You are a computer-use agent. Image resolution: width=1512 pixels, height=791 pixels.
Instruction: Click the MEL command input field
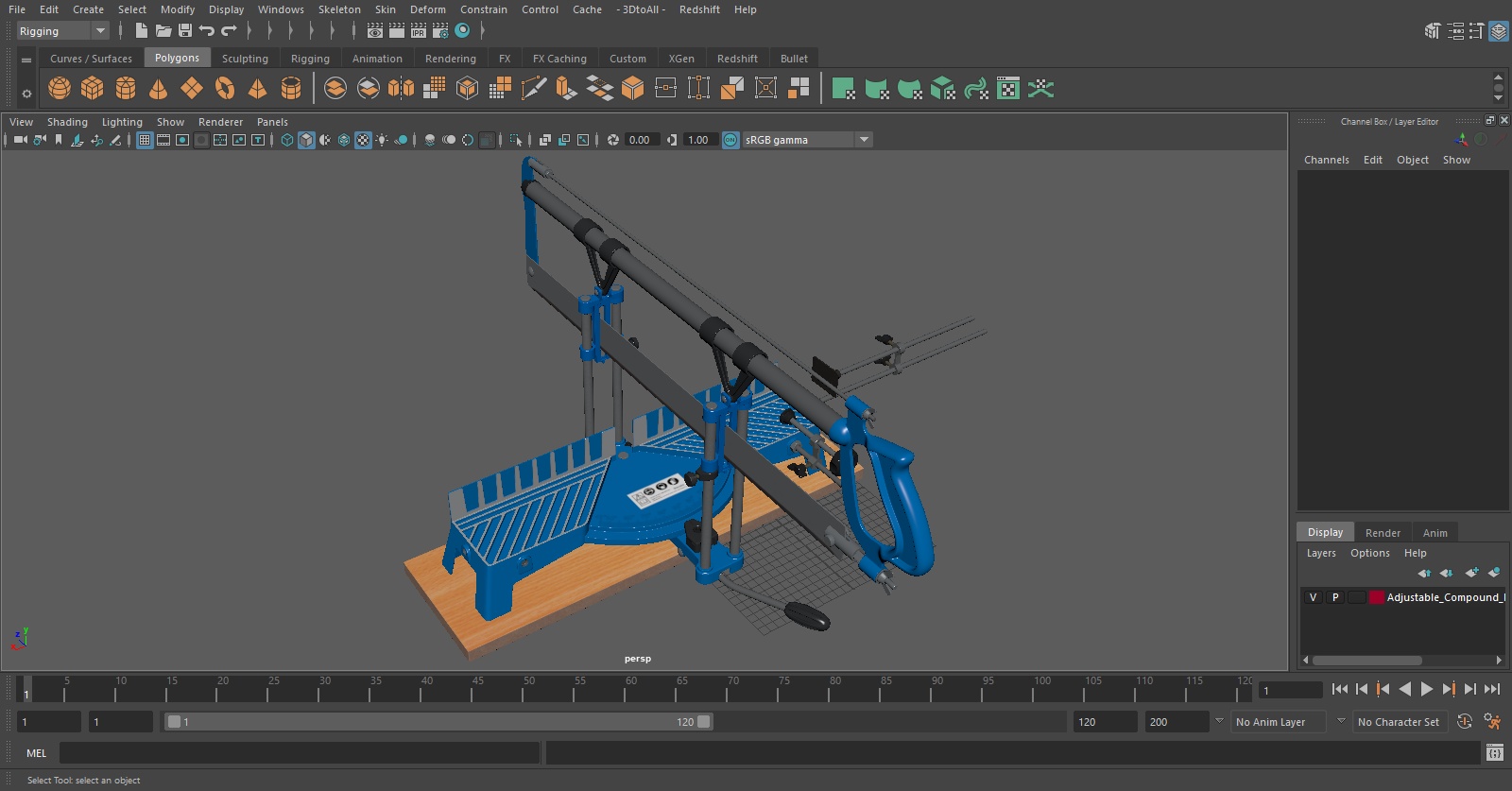click(299, 753)
